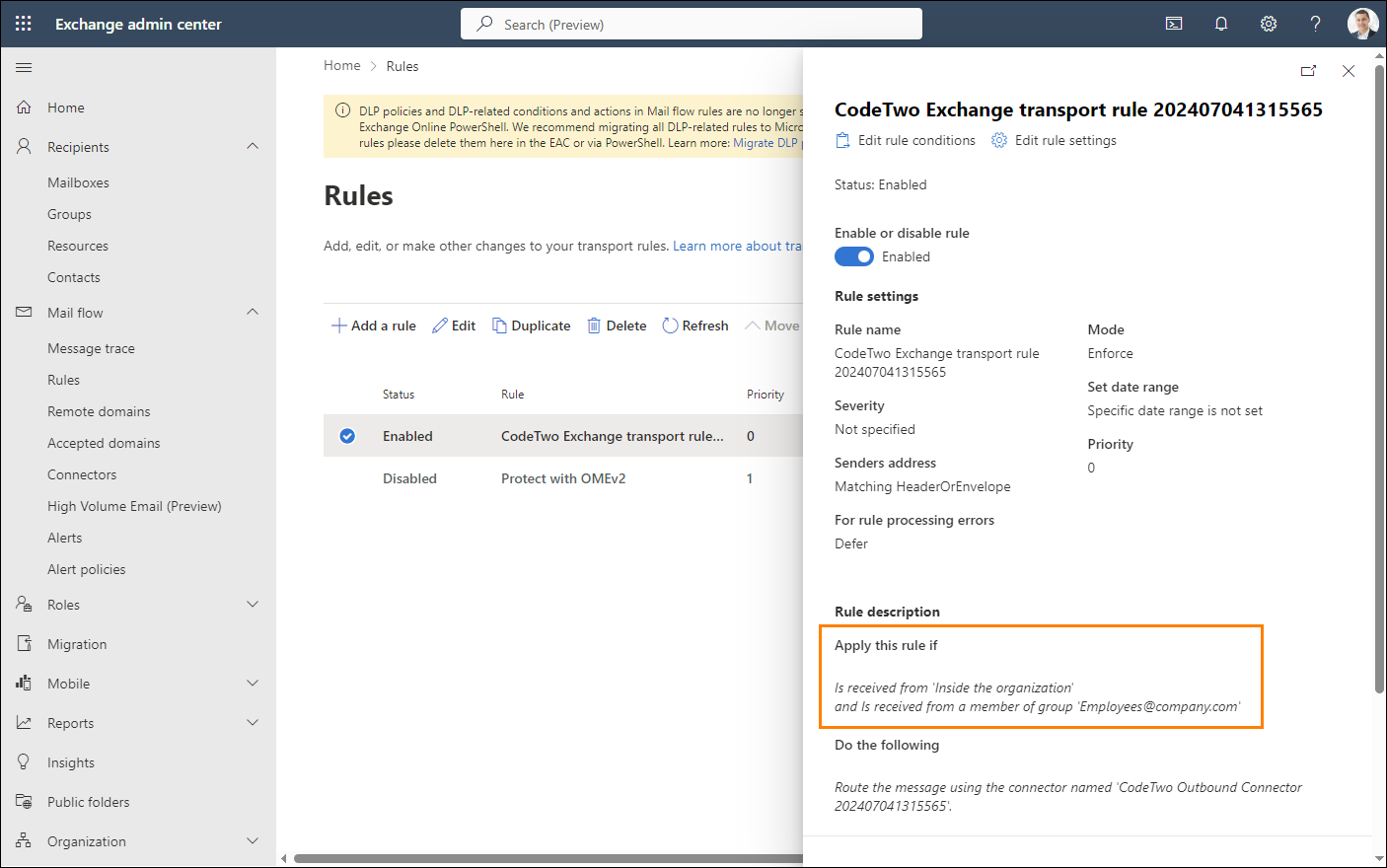Viewport: 1387px width, 868px height.
Task: Click Refresh in rules toolbar
Action: pos(695,325)
